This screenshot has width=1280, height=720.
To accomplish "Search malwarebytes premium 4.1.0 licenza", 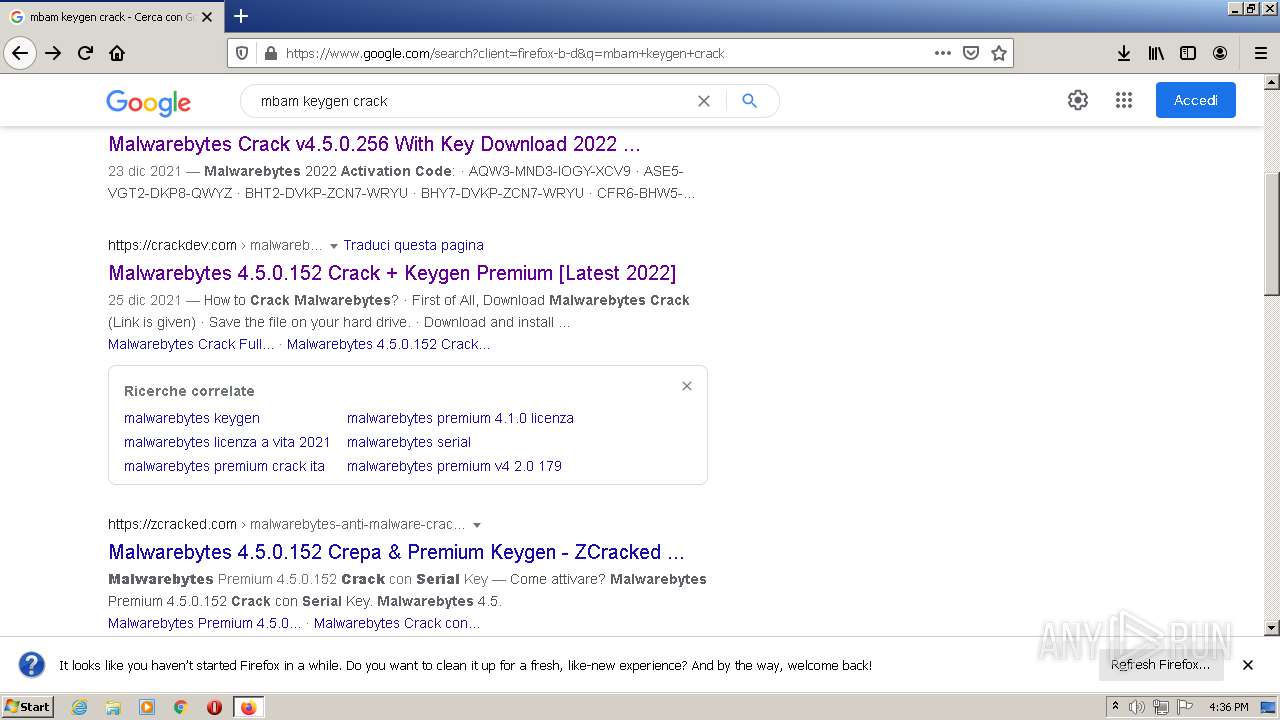I will pyautogui.click(x=460, y=418).
